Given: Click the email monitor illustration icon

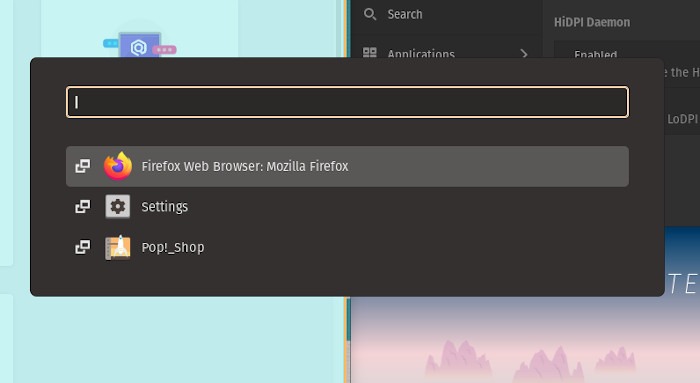Looking at the screenshot, I should pos(139,46).
